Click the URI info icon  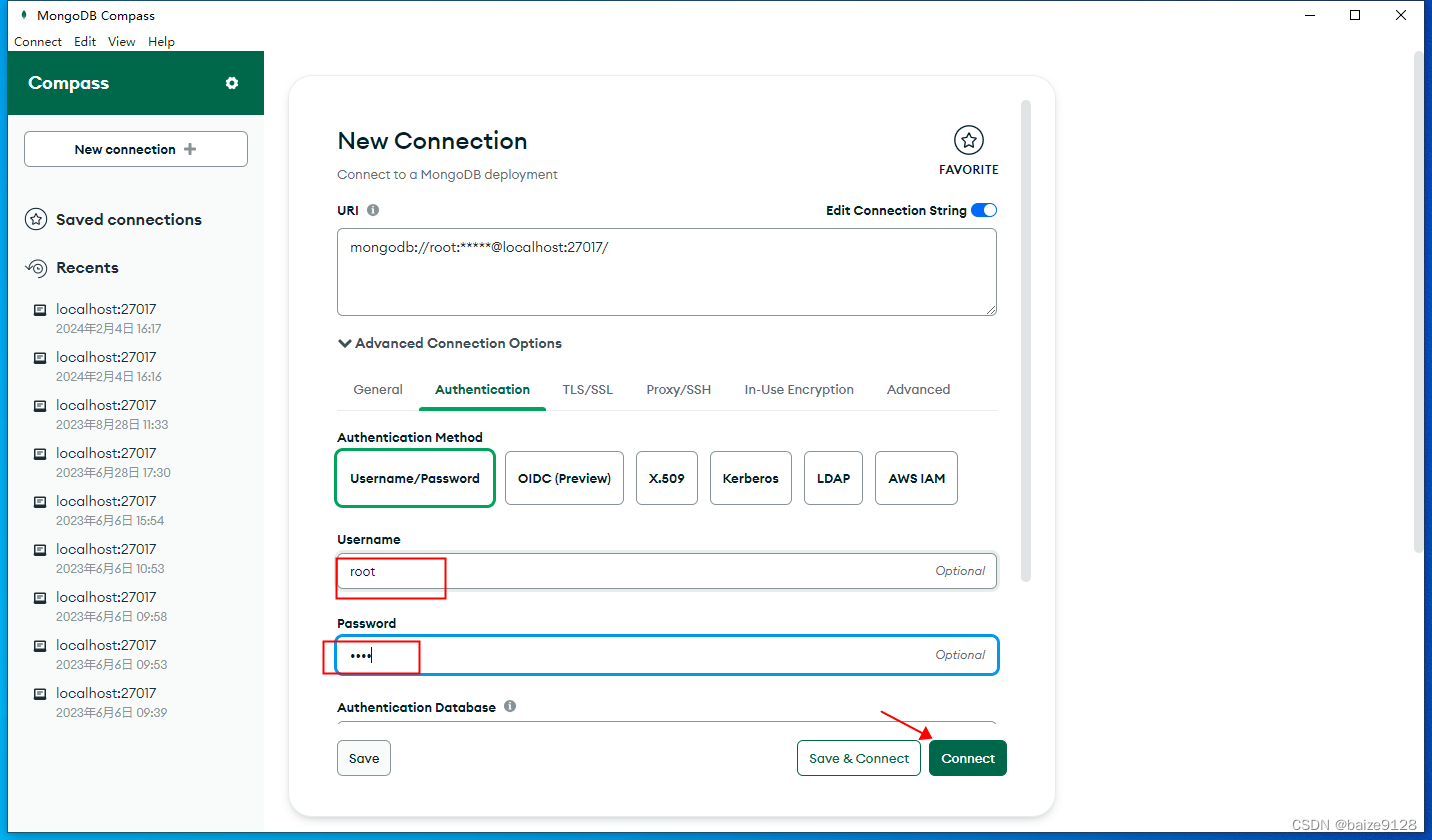point(373,210)
